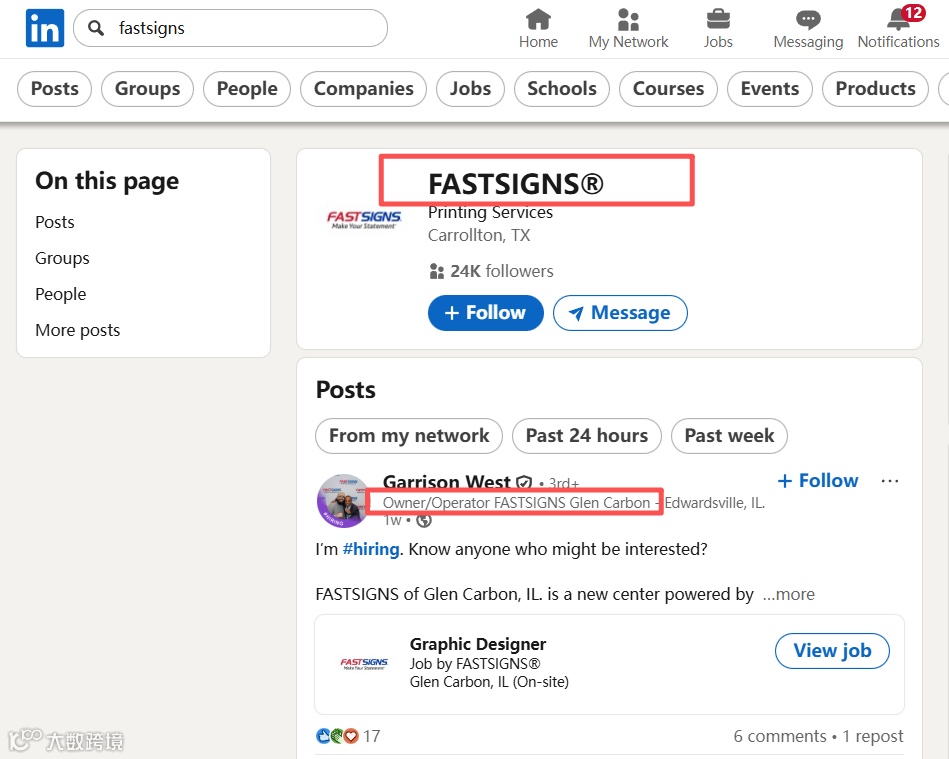The image size is (949, 759).
Task: Jump to People in On this page
Action: [61, 294]
